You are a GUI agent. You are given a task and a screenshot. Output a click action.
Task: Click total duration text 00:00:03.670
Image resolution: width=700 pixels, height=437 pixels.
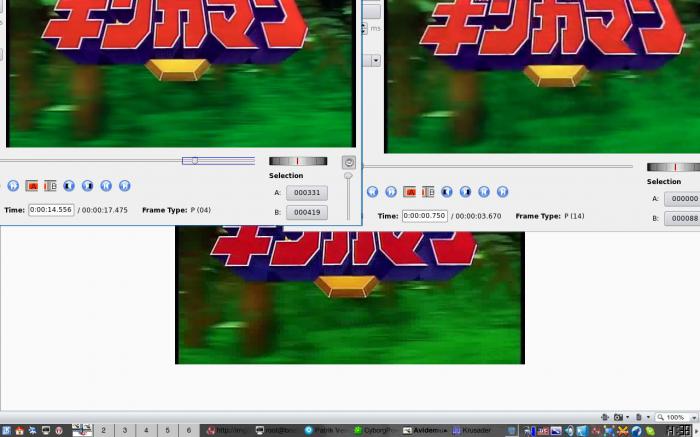[x=478, y=216]
